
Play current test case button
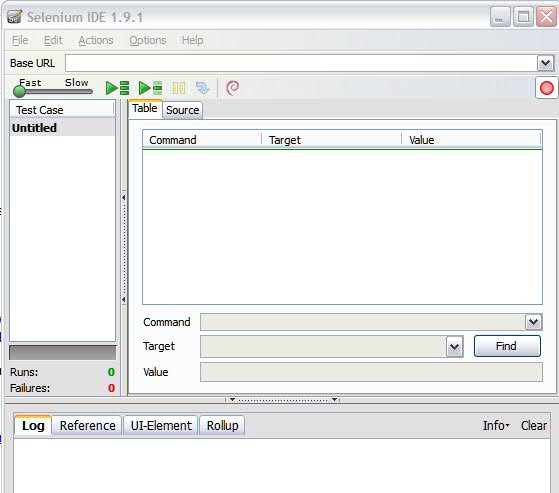pos(150,88)
